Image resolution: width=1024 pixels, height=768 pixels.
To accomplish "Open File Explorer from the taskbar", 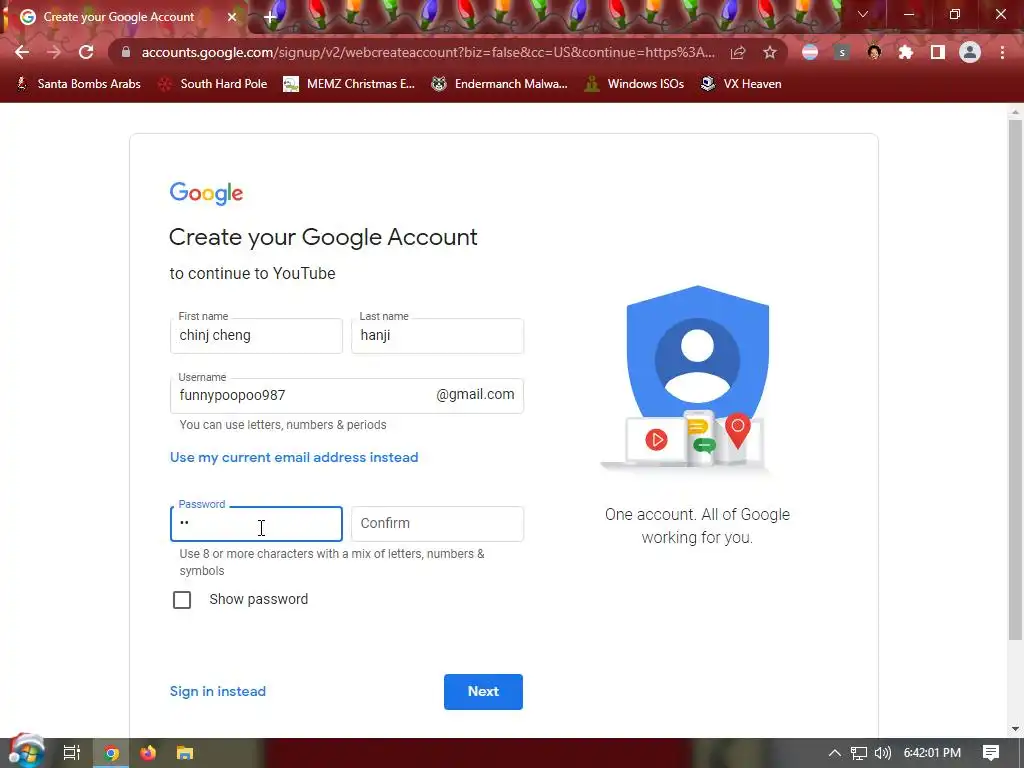I will pos(185,753).
